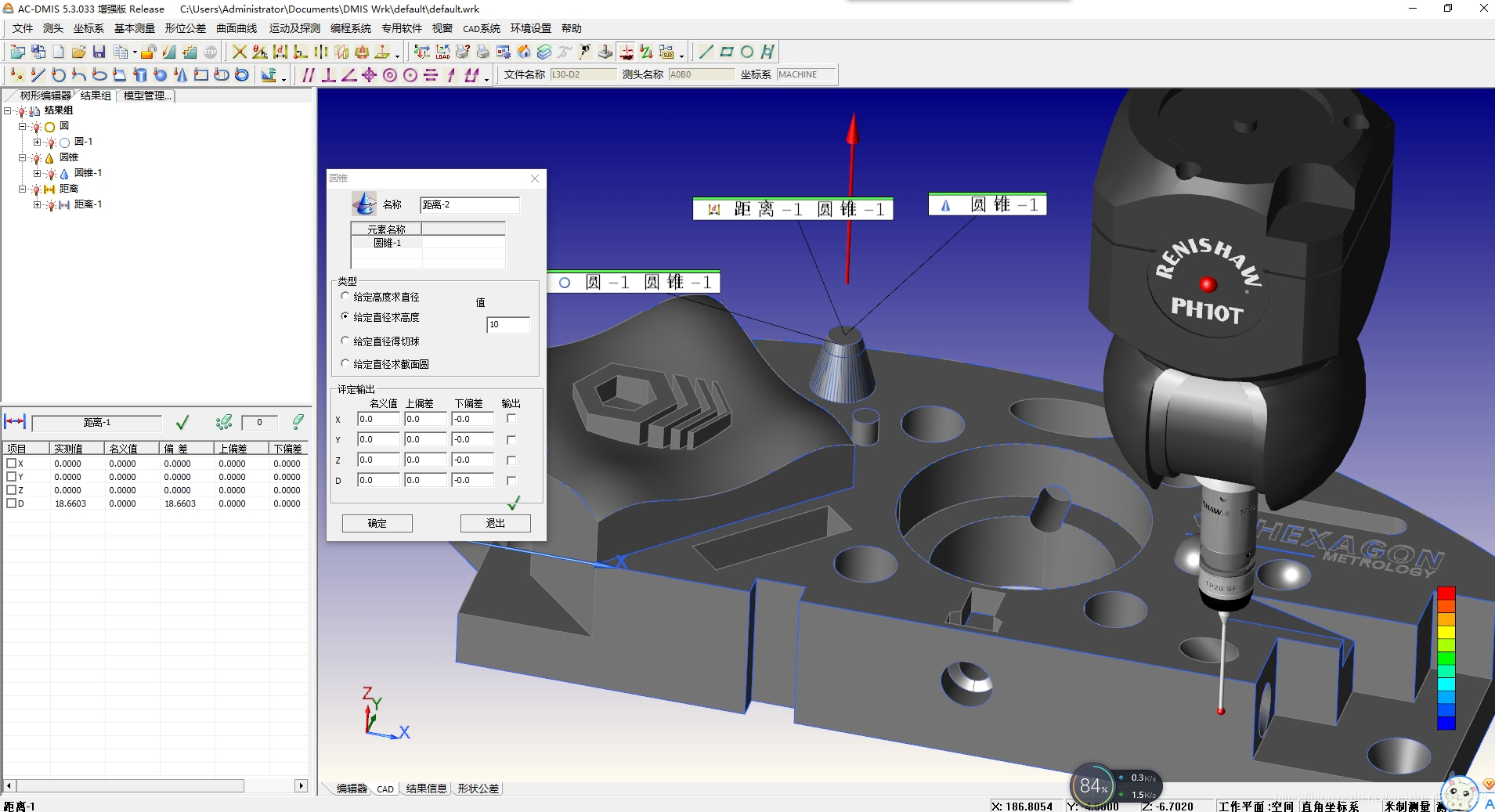
Task: Click the horizontal scrollbar under the results table
Action: (x=129, y=785)
